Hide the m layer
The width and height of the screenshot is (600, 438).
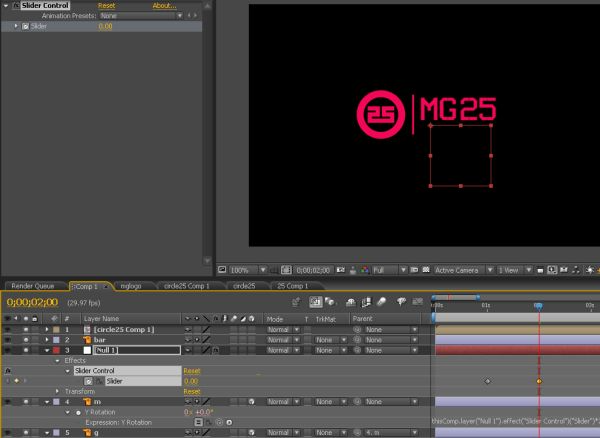[x=8, y=402]
